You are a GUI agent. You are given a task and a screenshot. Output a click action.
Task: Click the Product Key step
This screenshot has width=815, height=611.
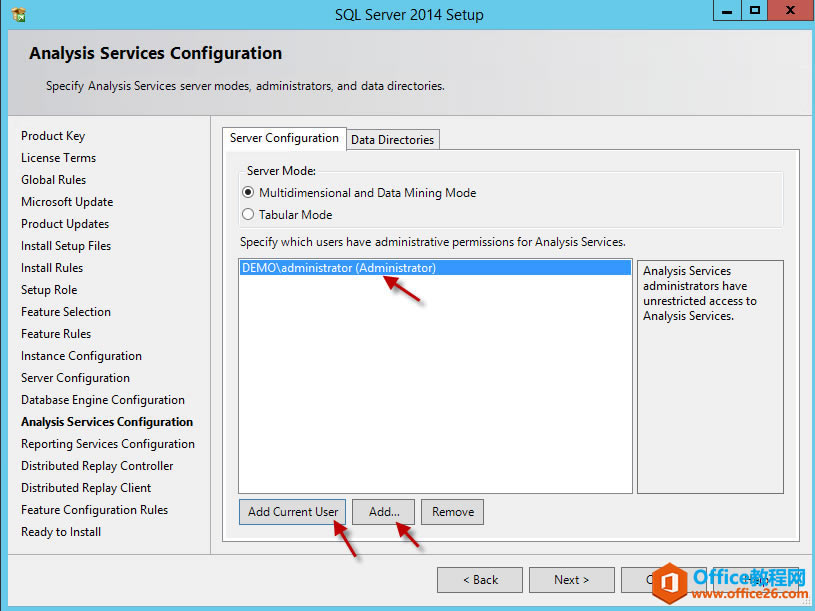pos(53,136)
